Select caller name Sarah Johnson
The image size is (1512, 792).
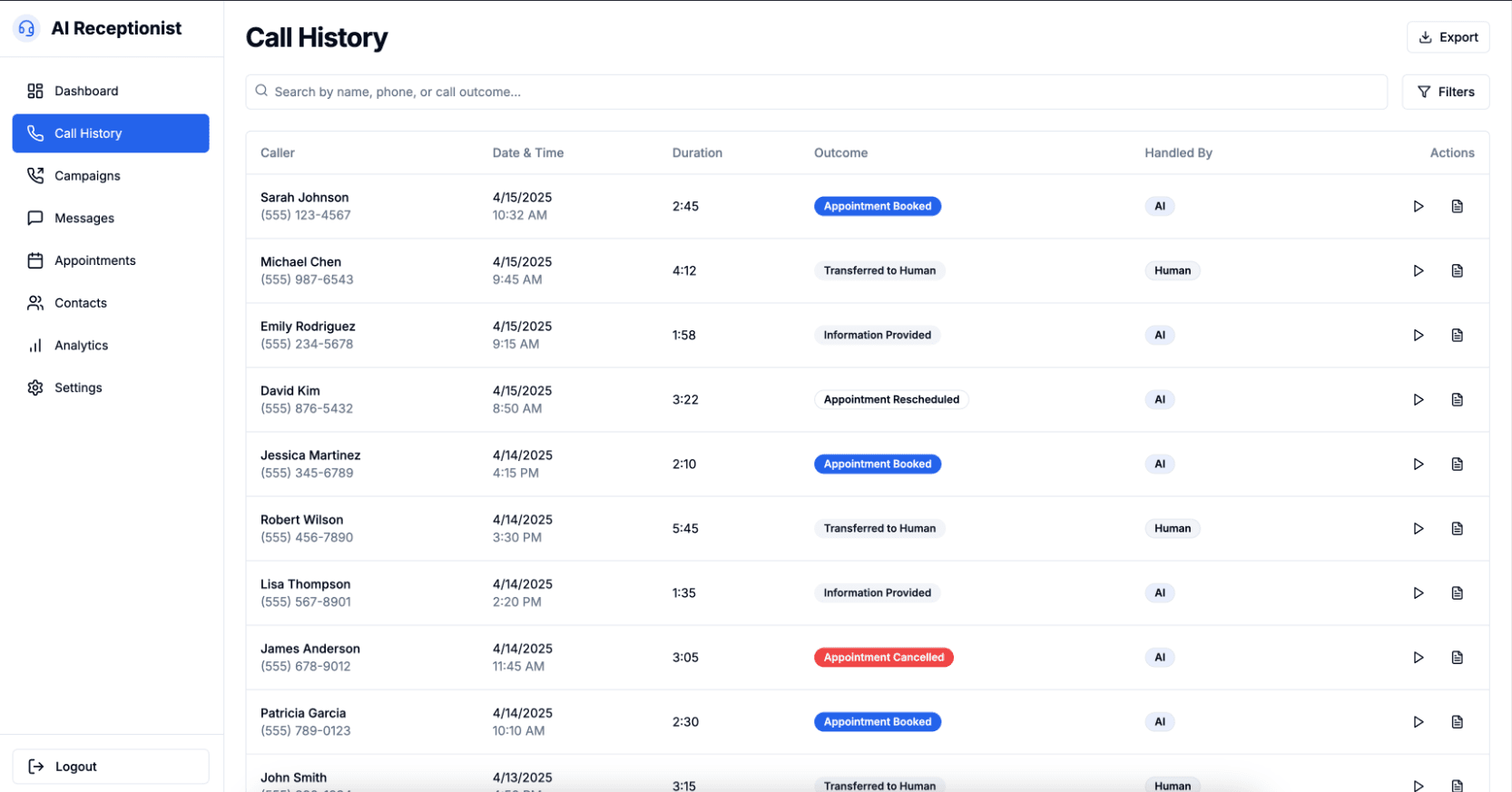click(x=304, y=198)
